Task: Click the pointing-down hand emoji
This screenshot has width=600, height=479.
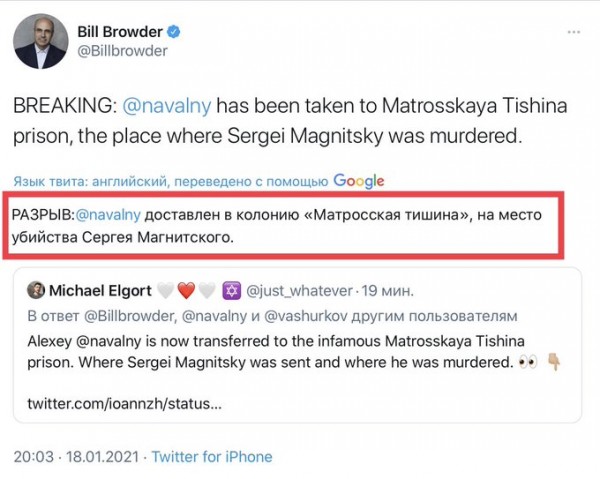Action: coord(553,360)
